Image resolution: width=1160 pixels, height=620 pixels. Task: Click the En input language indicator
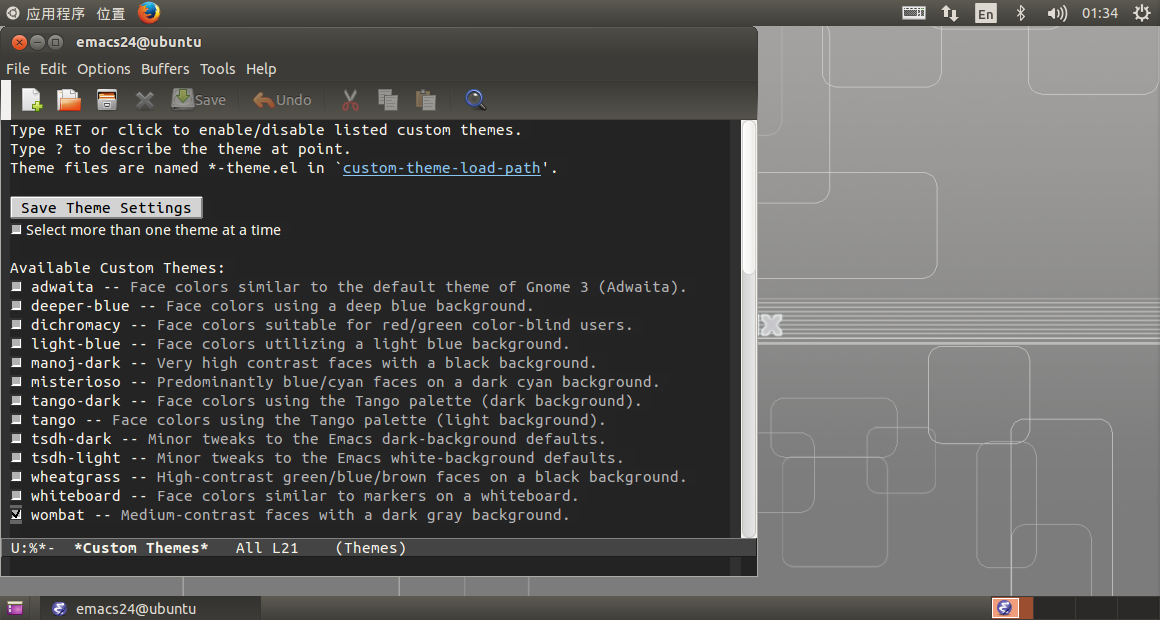coord(985,13)
